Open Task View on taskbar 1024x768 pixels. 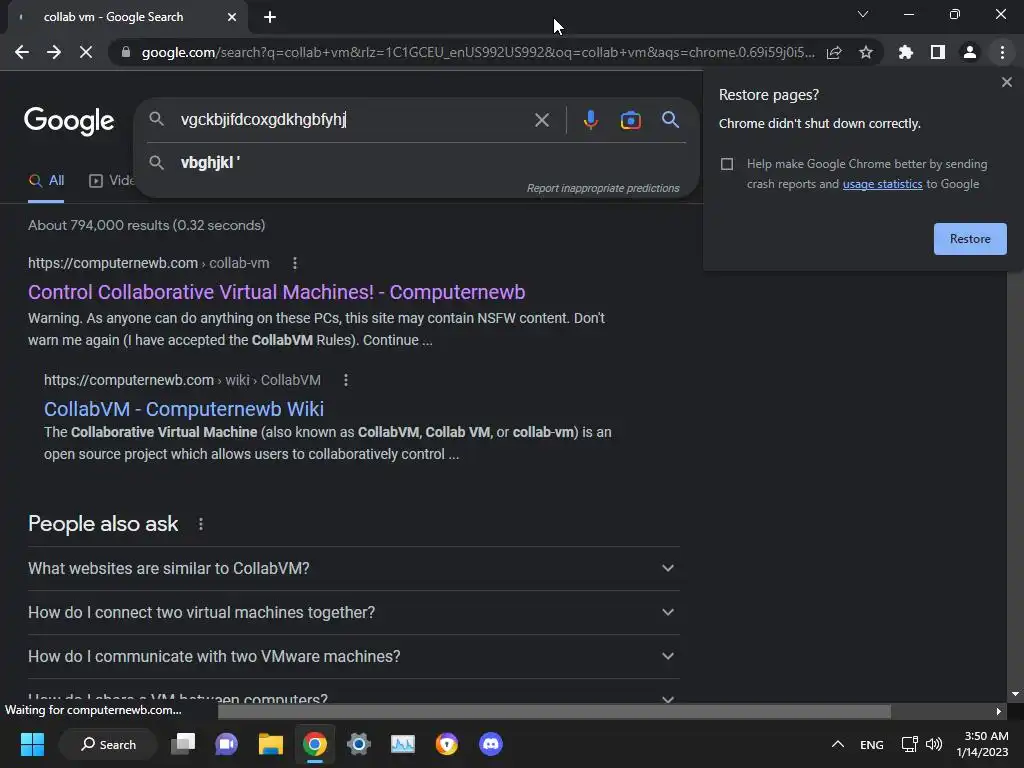click(x=183, y=744)
